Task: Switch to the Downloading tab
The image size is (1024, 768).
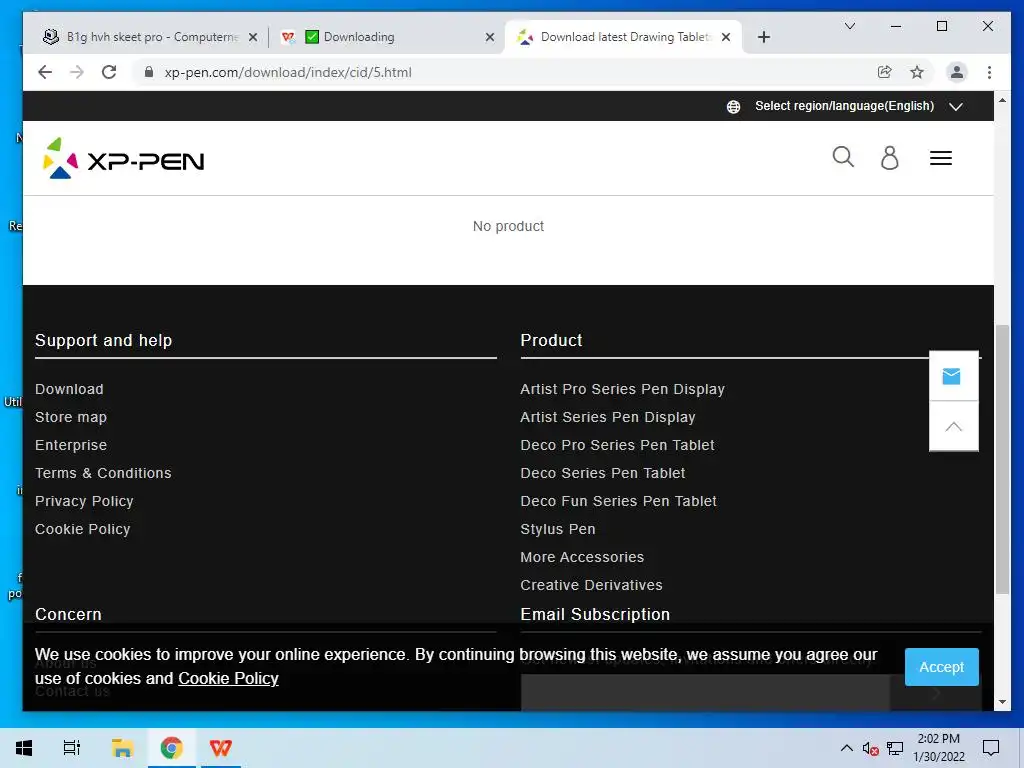Action: click(387, 37)
